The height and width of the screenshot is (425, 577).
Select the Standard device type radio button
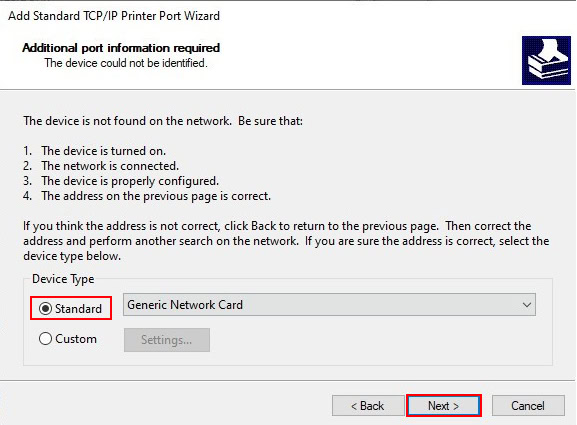point(45,308)
